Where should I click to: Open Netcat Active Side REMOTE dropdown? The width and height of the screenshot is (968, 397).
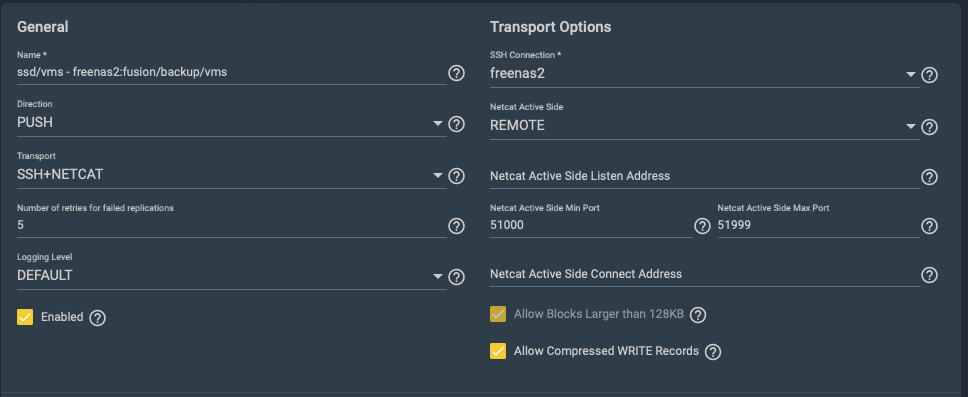click(704, 125)
